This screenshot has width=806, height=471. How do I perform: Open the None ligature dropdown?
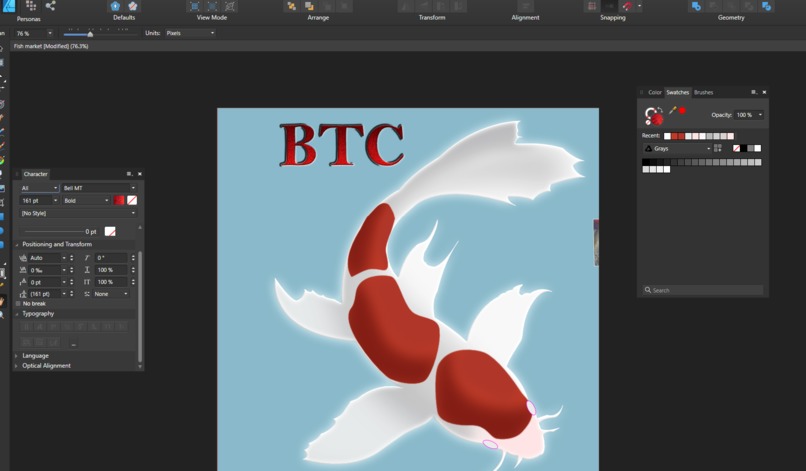coord(111,294)
